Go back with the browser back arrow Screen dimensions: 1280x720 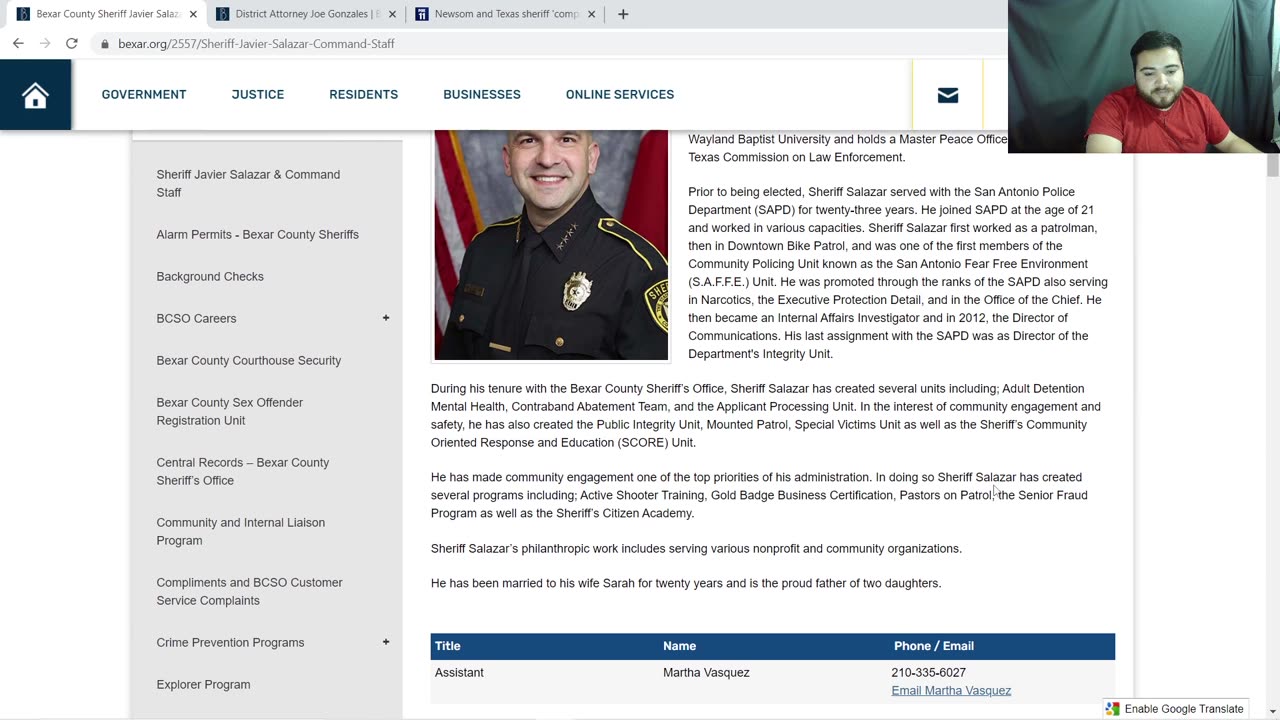(18, 43)
